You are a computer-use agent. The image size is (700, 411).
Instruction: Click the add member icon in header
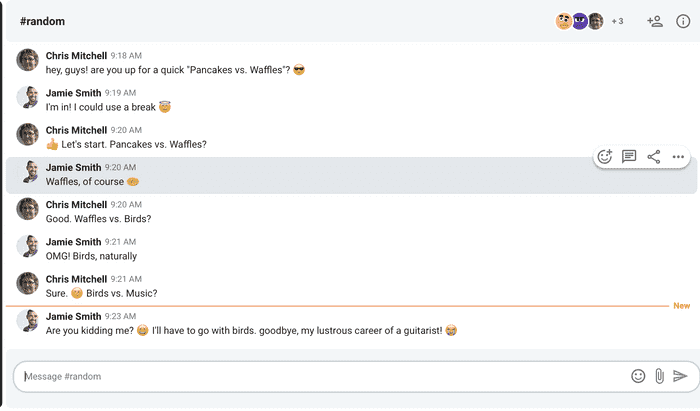coord(655,21)
